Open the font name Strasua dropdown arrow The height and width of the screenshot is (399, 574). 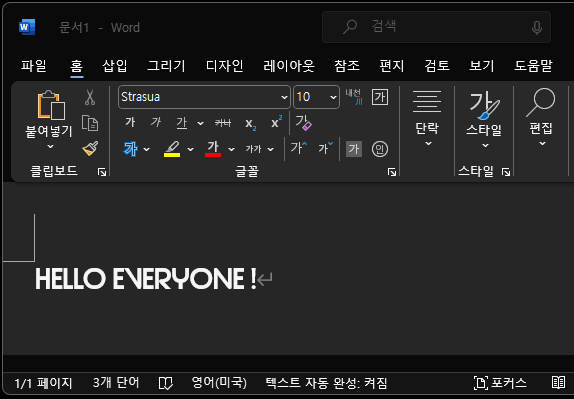(x=284, y=97)
